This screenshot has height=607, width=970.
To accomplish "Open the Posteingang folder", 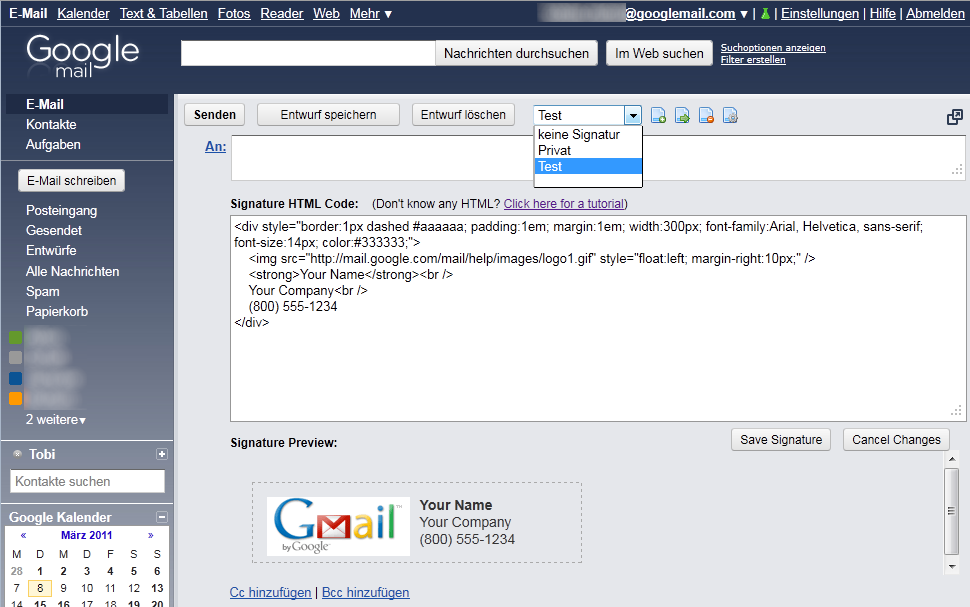I will [x=61, y=210].
